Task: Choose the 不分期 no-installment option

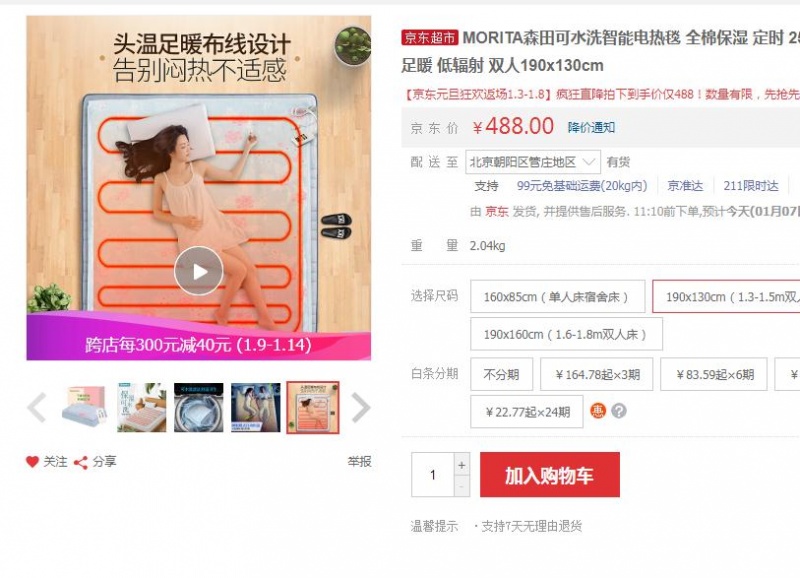Action: click(502, 374)
